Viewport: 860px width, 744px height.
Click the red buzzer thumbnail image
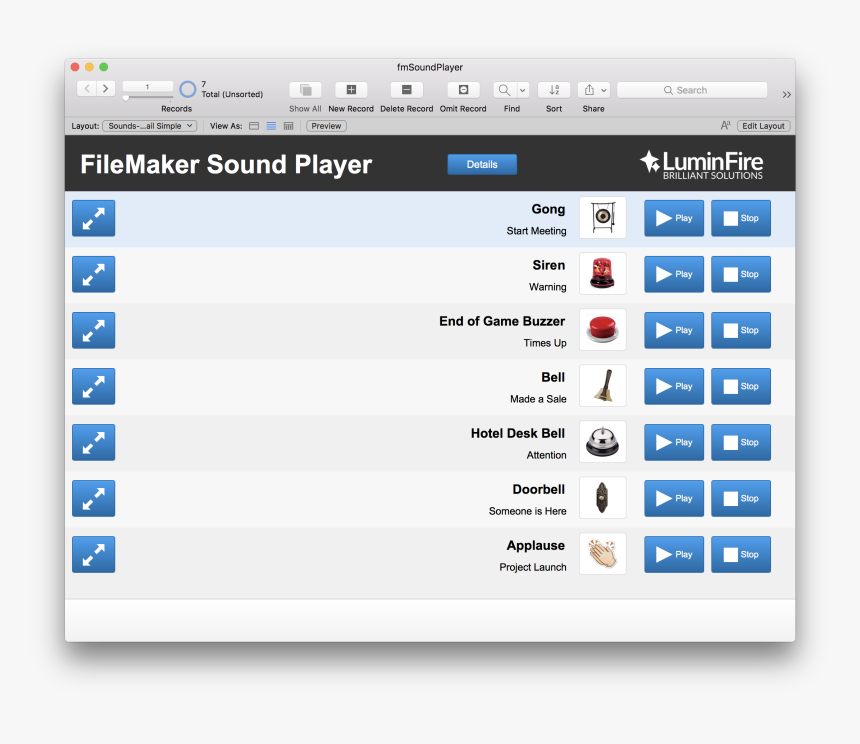(x=603, y=330)
